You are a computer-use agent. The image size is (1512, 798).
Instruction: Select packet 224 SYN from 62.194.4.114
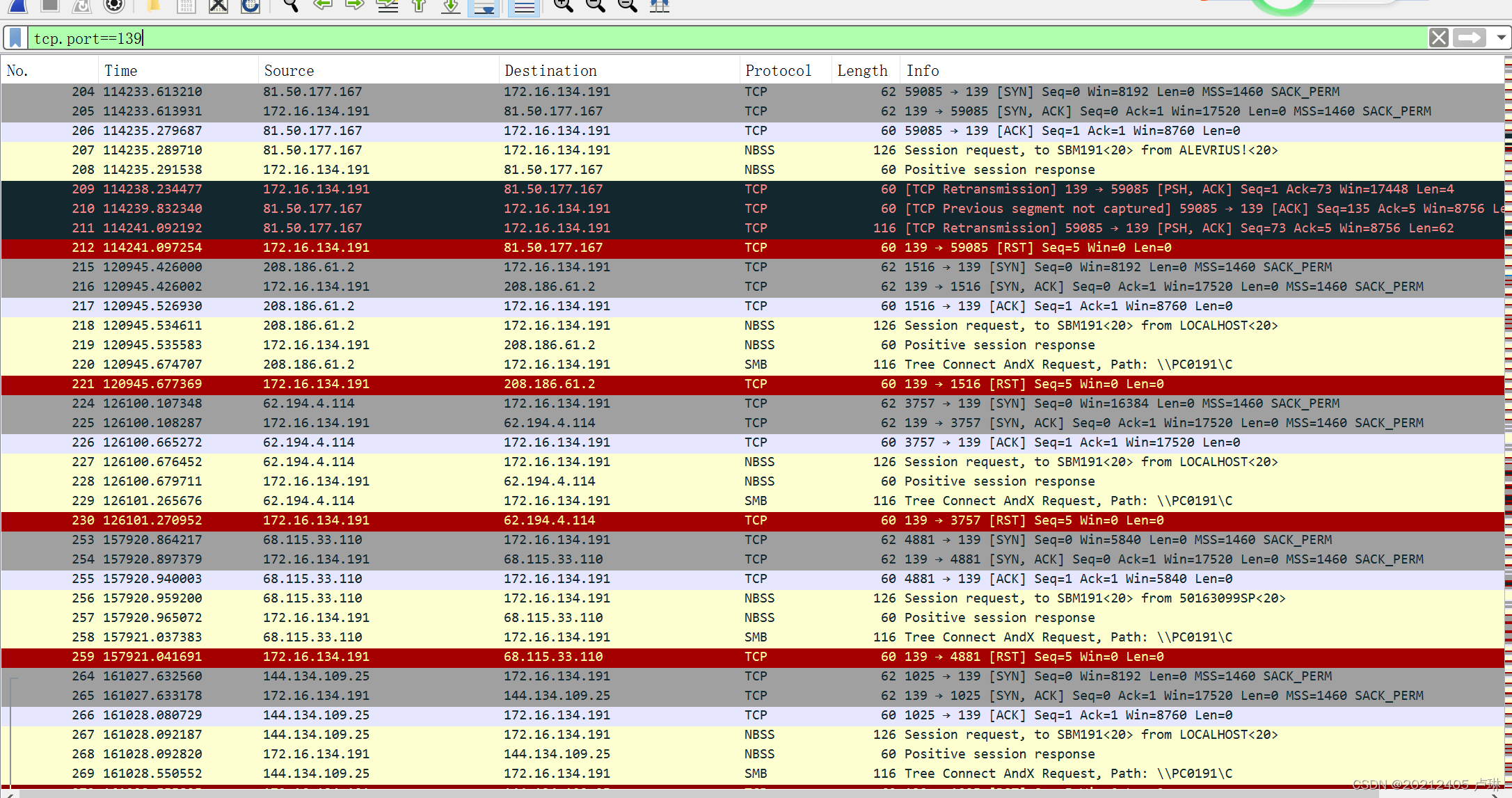[752, 404]
